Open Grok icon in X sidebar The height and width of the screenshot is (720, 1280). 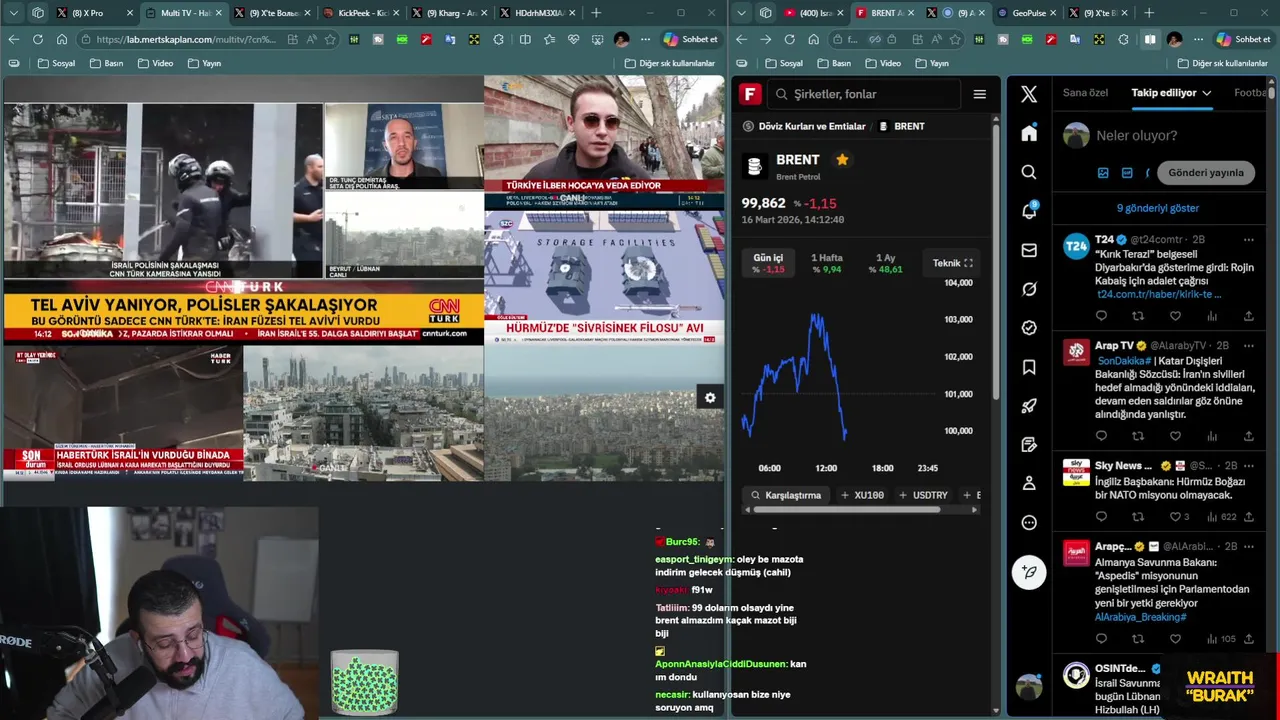coord(1029,289)
